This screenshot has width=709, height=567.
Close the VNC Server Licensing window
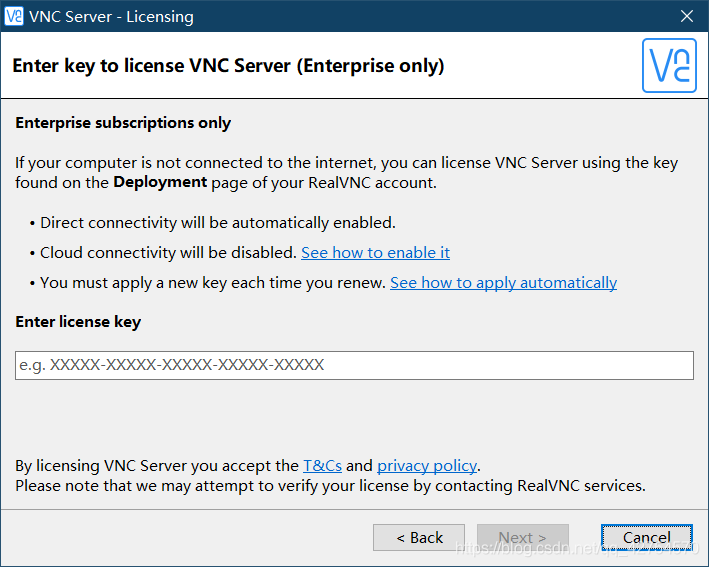[x=687, y=16]
